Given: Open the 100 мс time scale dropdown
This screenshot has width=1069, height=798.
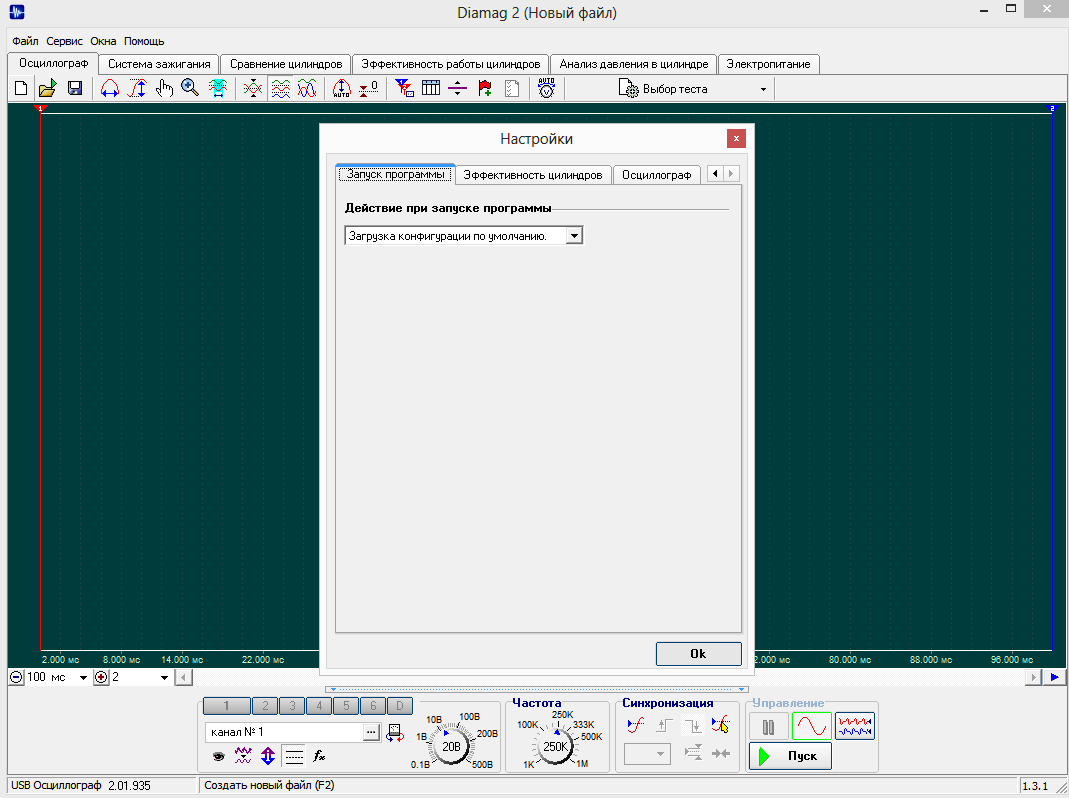Looking at the screenshot, I should pyautogui.click(x=83, y=677).
